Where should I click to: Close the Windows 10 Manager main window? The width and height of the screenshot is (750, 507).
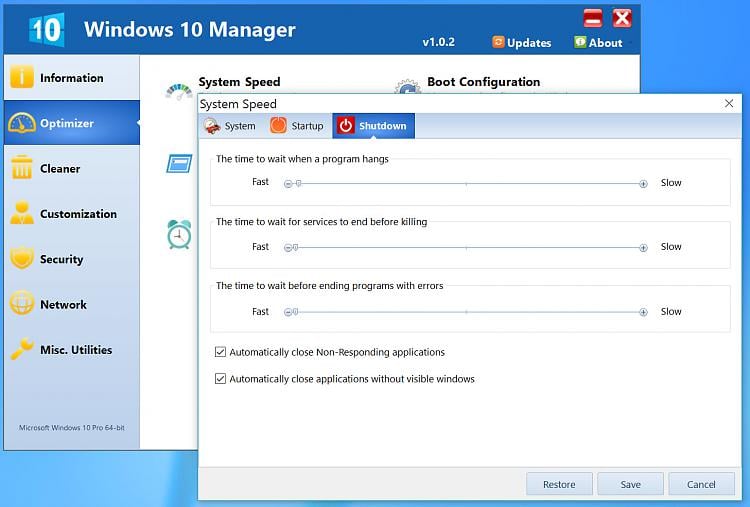(x=622, y=19)
